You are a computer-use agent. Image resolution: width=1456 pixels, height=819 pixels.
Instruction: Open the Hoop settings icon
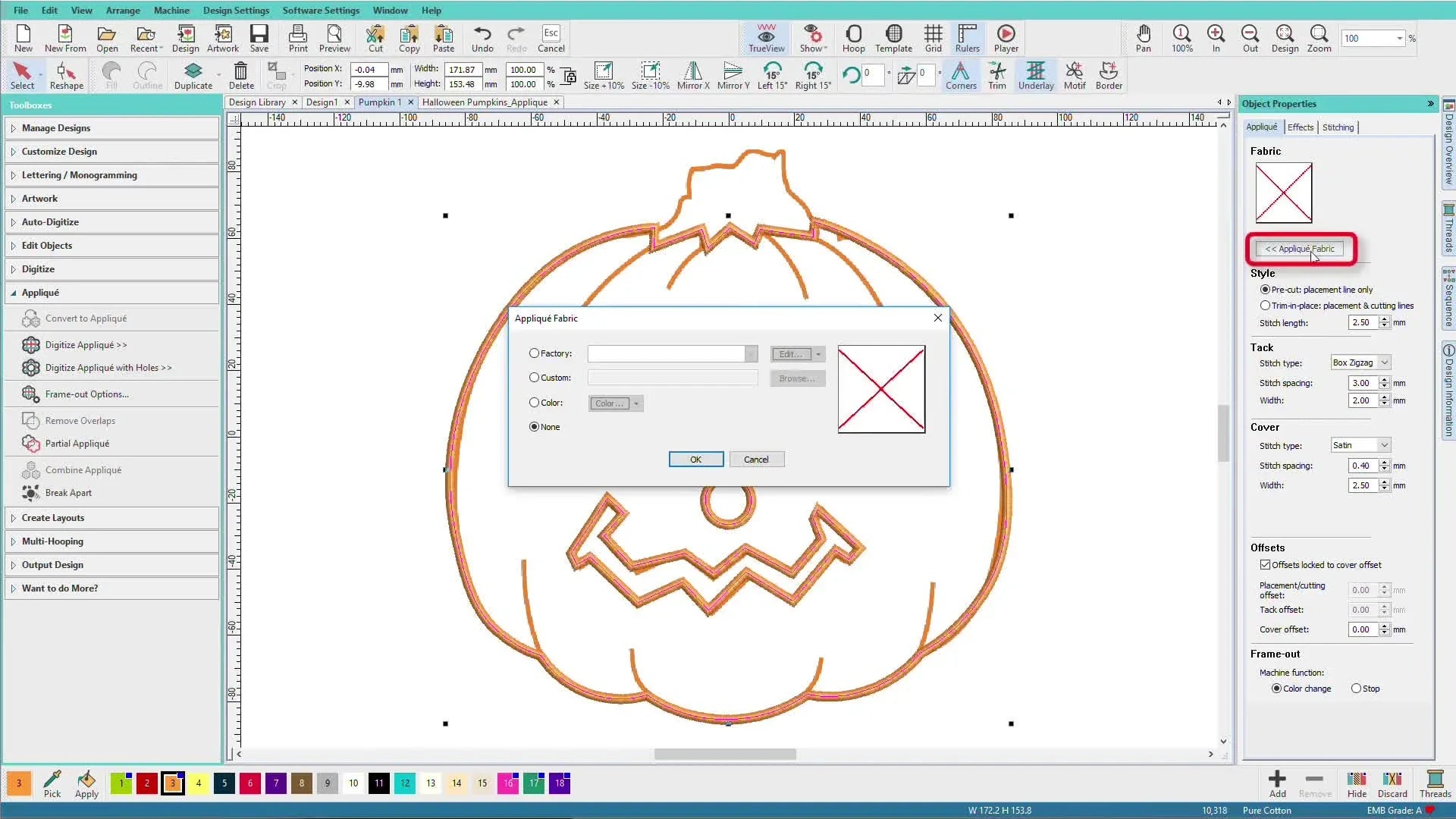[x=854, y=38]
